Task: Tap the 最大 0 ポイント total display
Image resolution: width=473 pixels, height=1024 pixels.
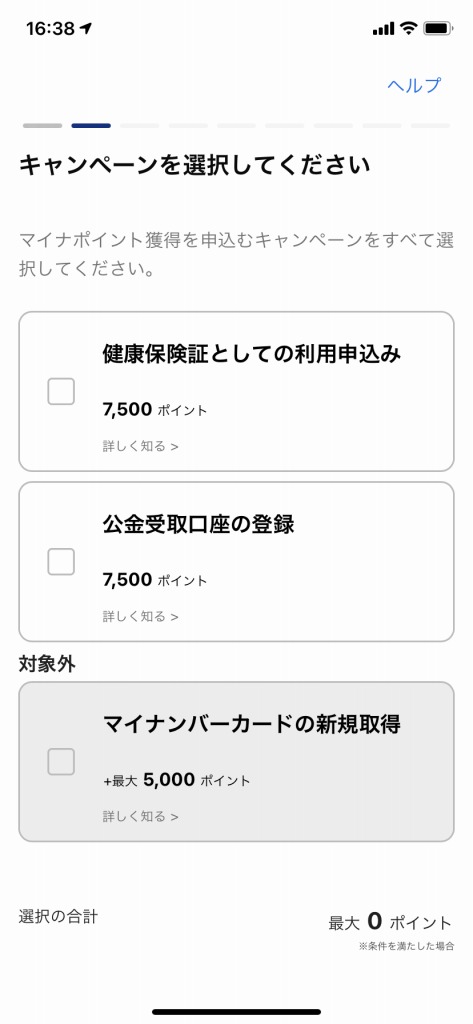Action: click(390, 922)
